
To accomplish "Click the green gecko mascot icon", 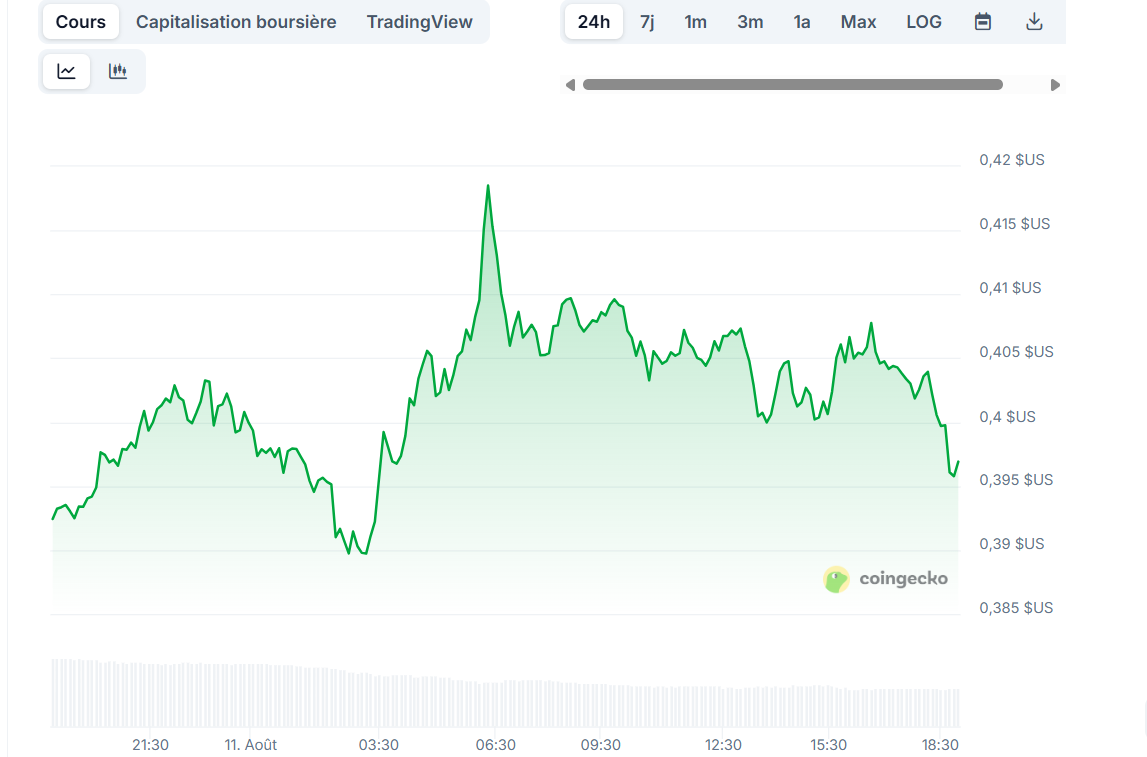I will pyautogui.click(x=835, y=579).
